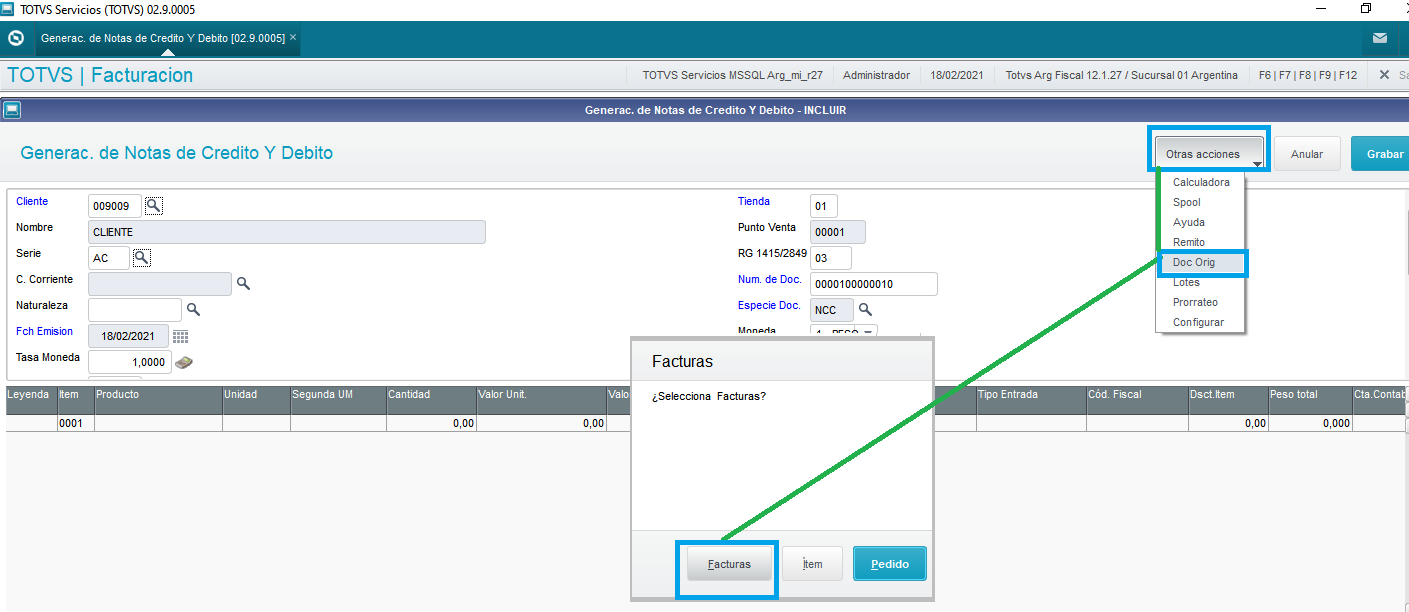1409x612 pixels.
Task: Open the Moneda dropdown
Action: [868, 332]
